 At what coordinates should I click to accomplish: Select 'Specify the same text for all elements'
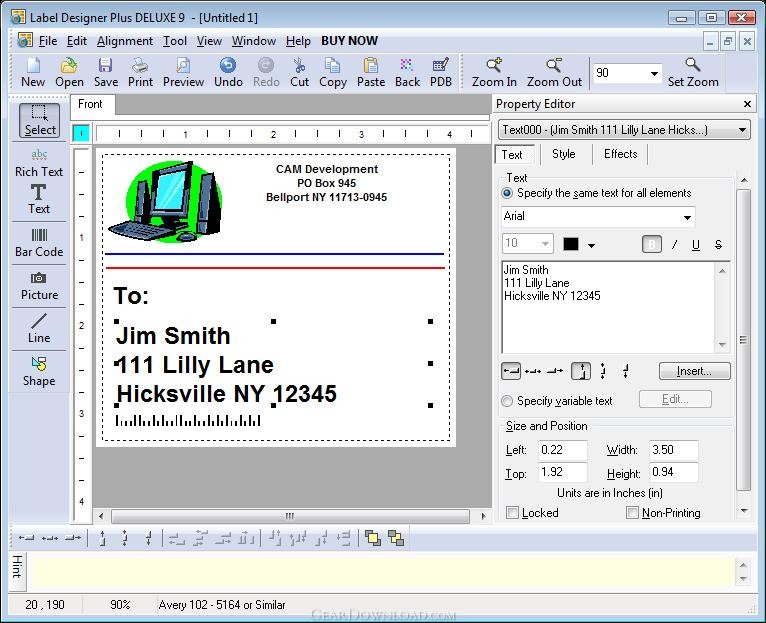[x=507, y=193]
